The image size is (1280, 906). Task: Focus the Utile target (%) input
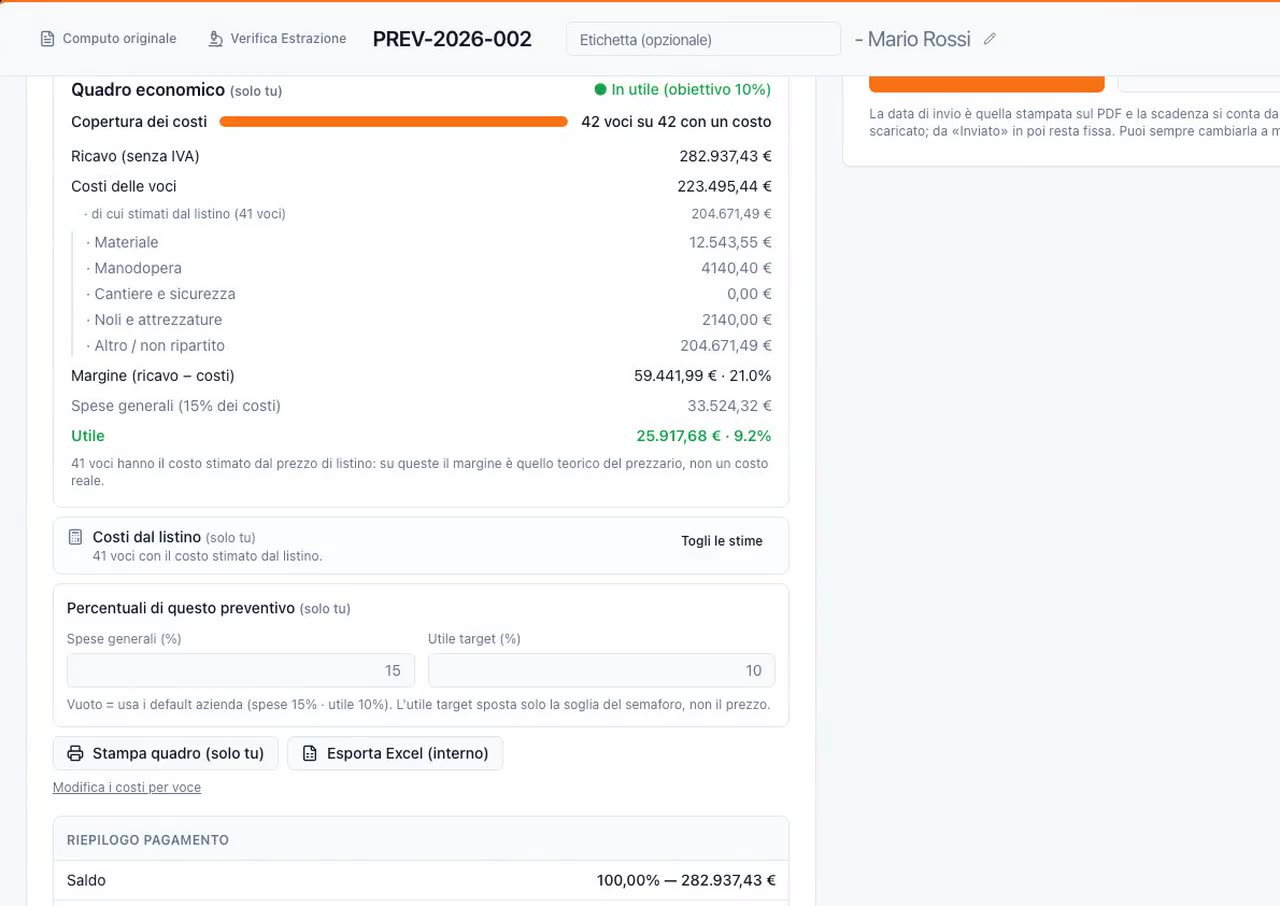coord(602,670)
